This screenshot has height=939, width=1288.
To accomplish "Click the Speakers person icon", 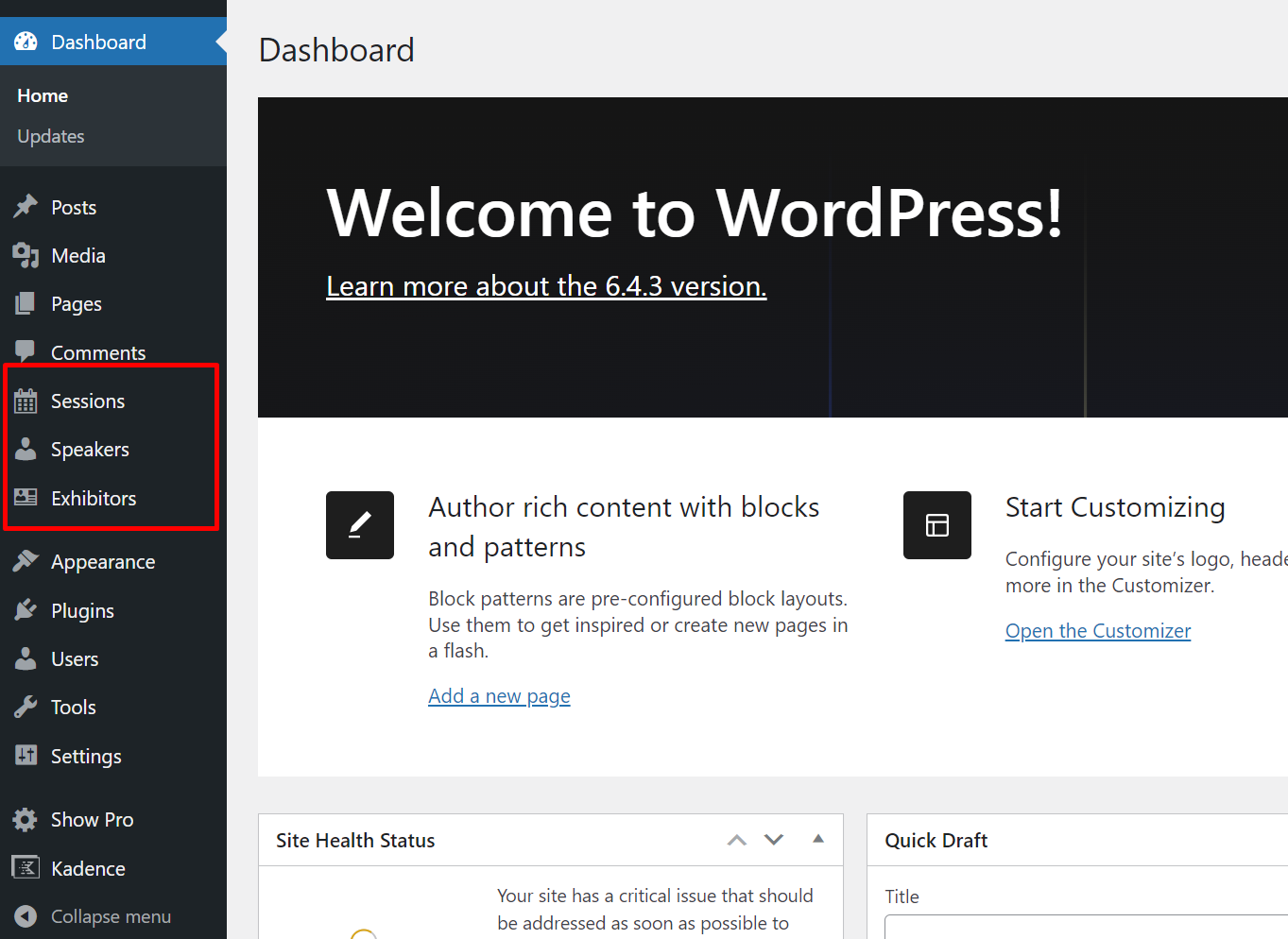I will tap(26, 449).
